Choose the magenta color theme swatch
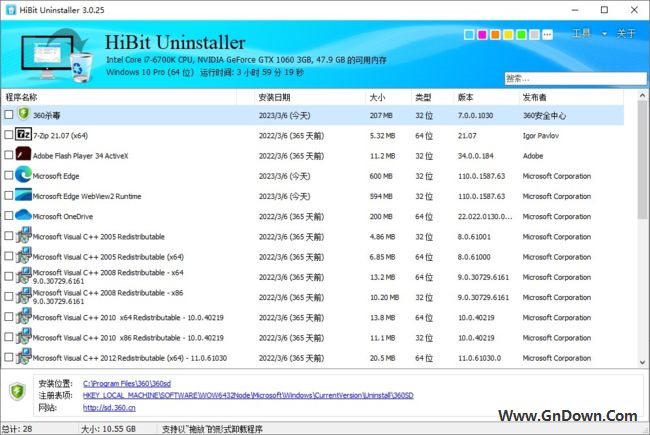 [x=482, y=35]
